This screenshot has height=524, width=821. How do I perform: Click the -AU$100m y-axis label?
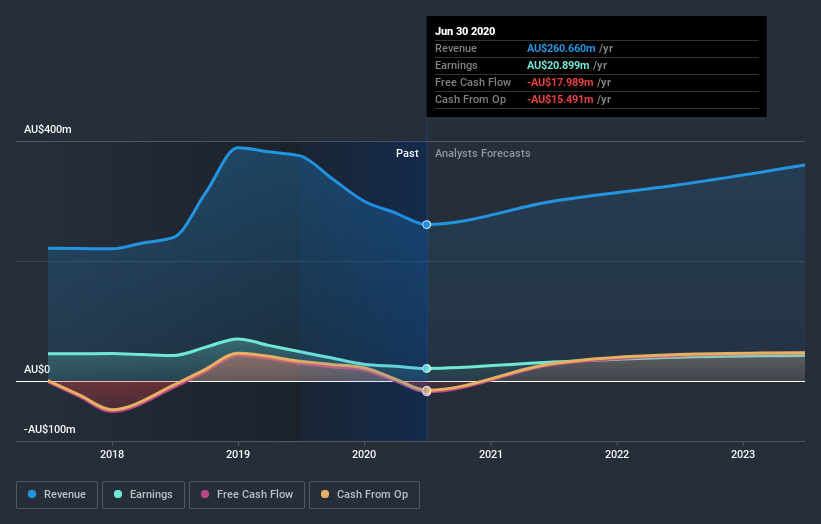pos(50,429)
